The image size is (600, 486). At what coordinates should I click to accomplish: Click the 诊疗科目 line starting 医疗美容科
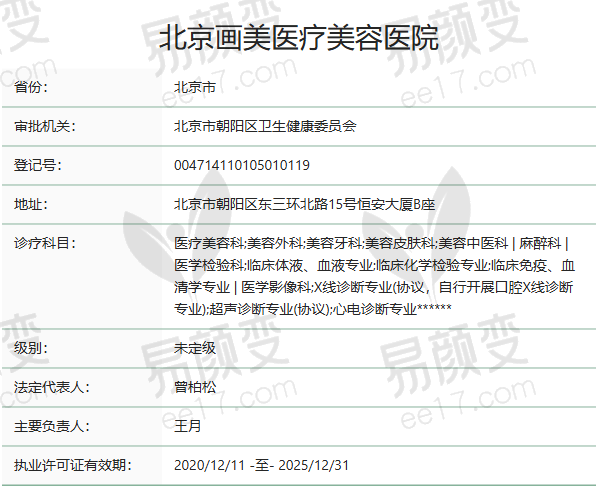(372, 243)
